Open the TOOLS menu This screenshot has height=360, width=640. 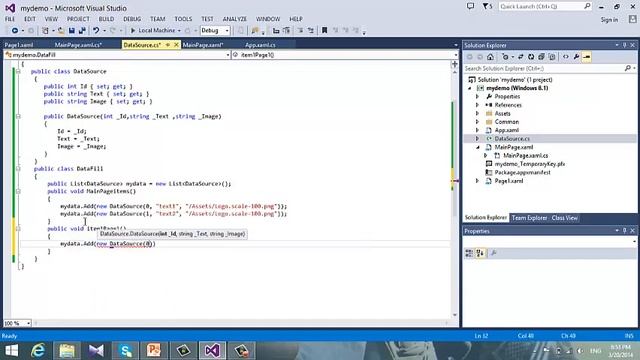click(x=183, y=19)
